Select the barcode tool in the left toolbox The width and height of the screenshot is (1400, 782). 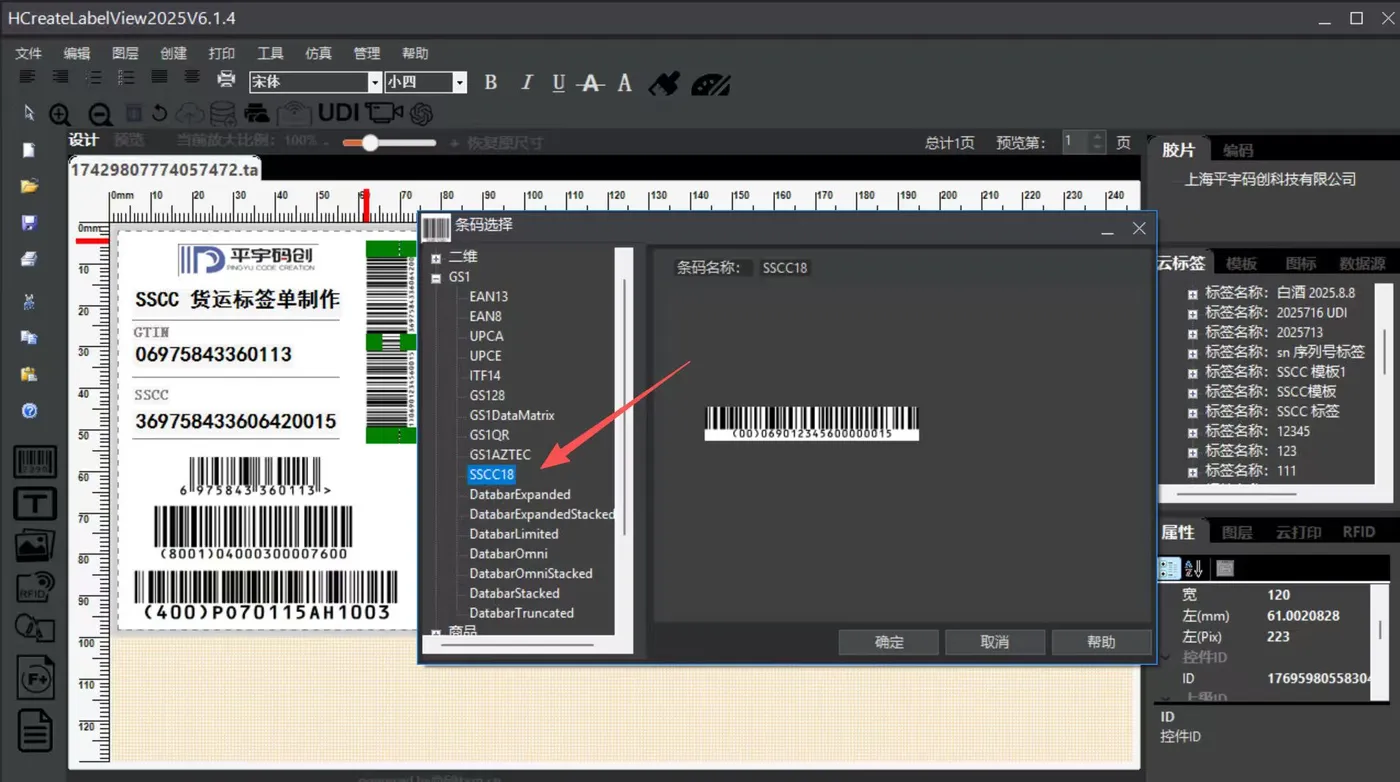35,462
